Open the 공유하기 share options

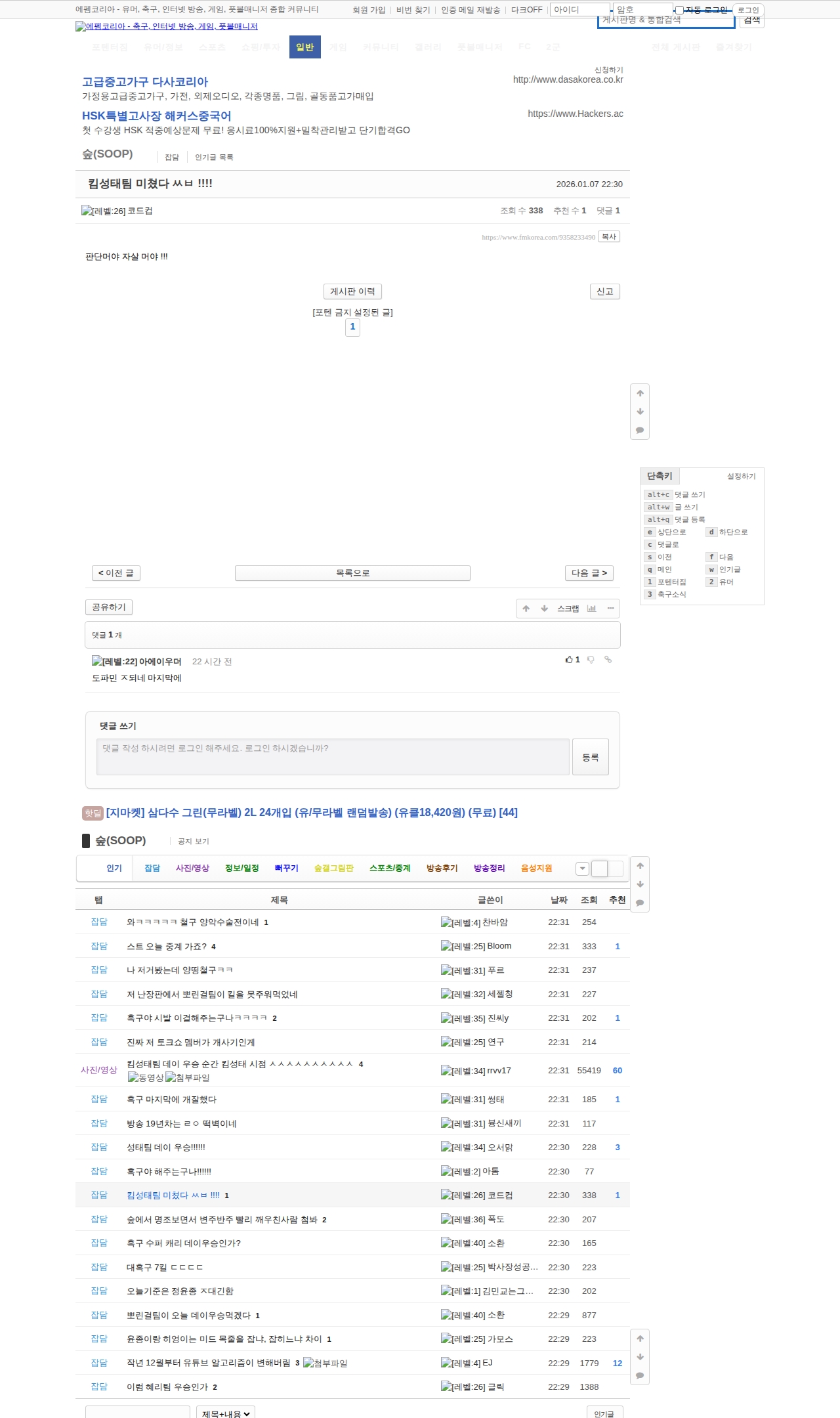109,607
